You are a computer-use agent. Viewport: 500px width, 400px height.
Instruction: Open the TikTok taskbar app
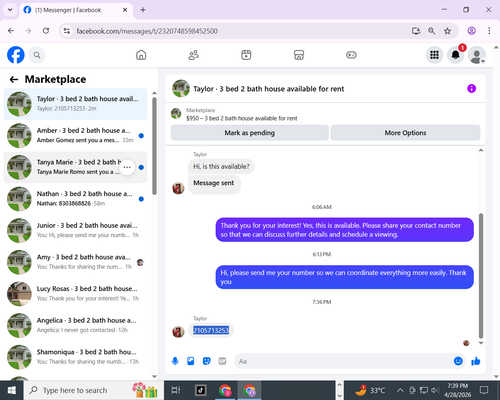[x=201, y=390]
